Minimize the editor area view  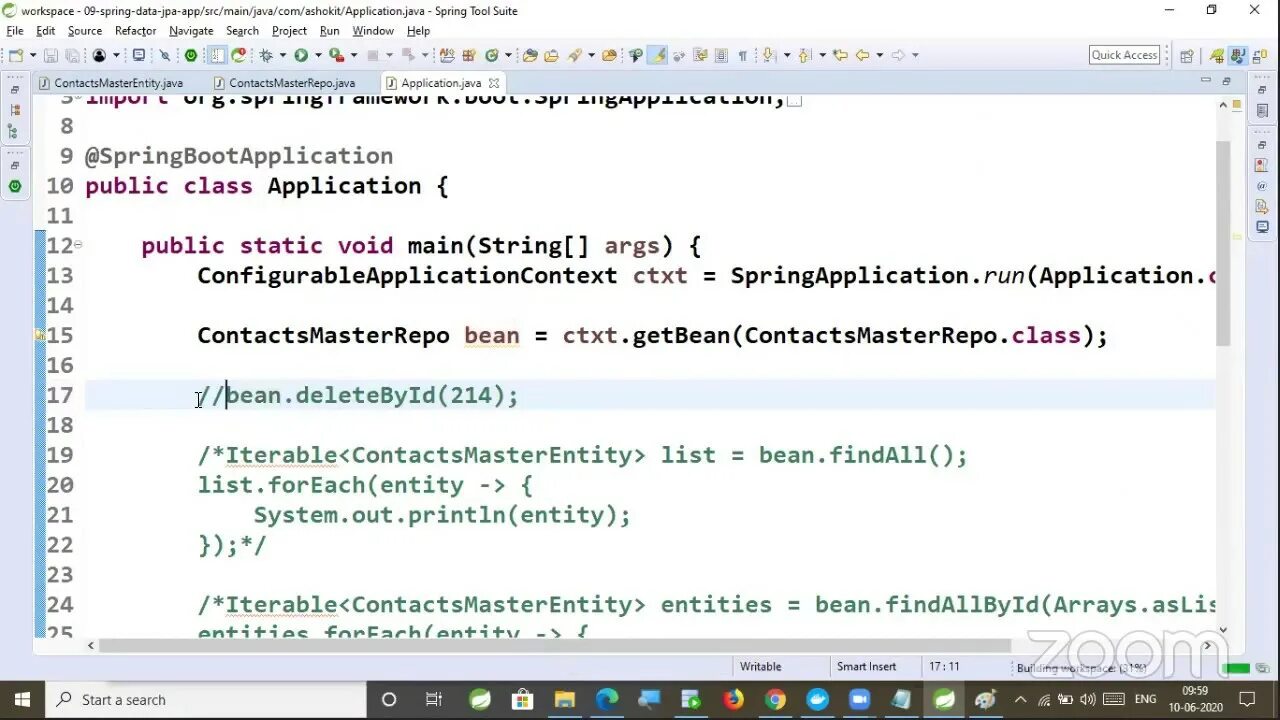[x=1207, y=81]
